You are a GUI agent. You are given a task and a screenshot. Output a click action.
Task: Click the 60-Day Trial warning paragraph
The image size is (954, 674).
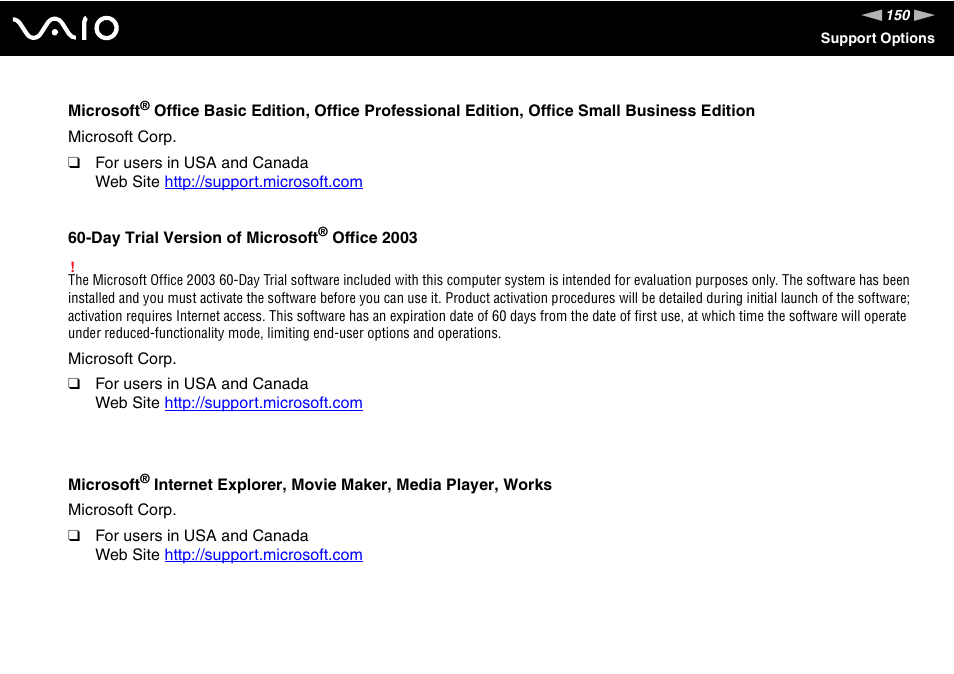pos(489,307)
